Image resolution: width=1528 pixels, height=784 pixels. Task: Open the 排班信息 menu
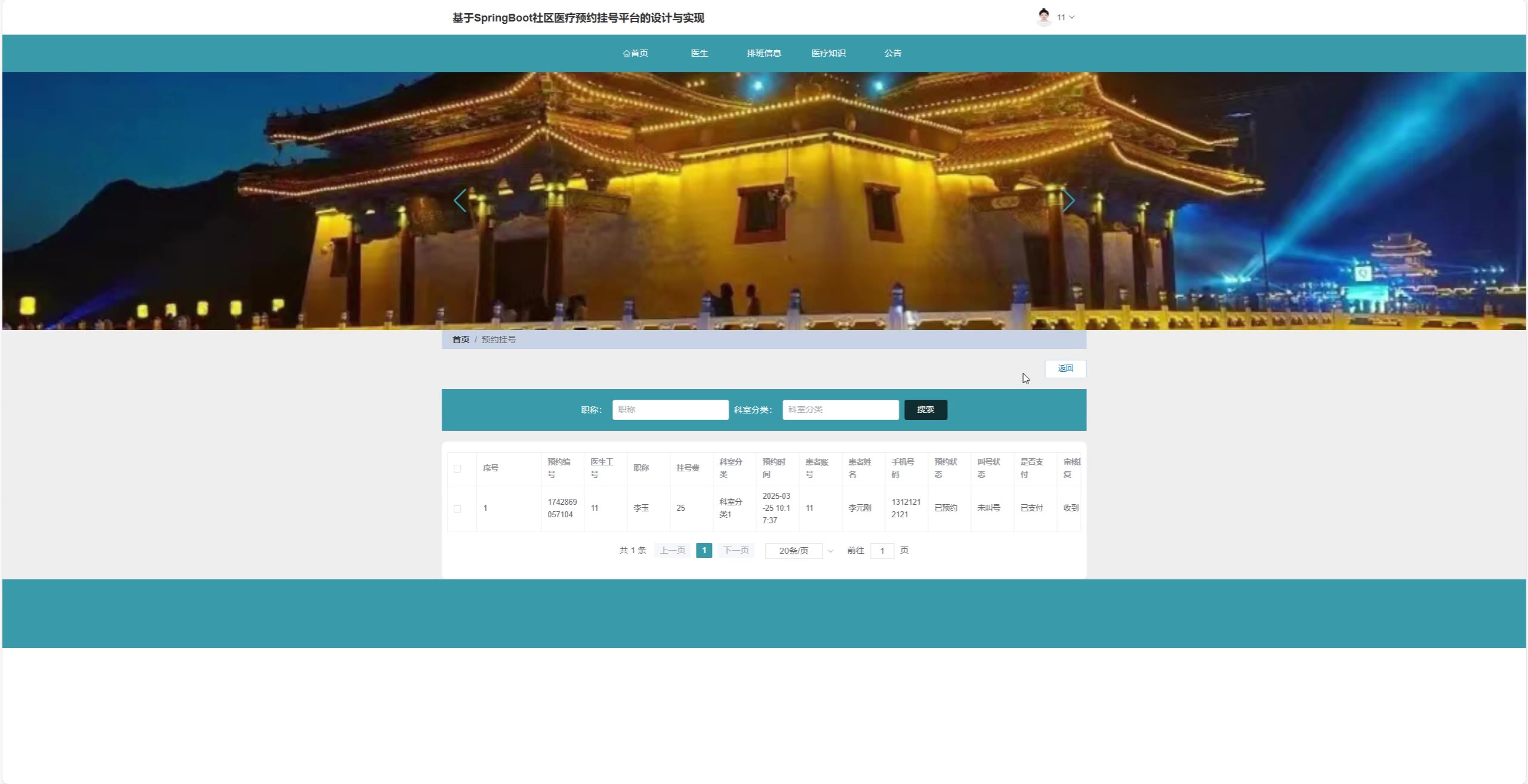point(763,53)
